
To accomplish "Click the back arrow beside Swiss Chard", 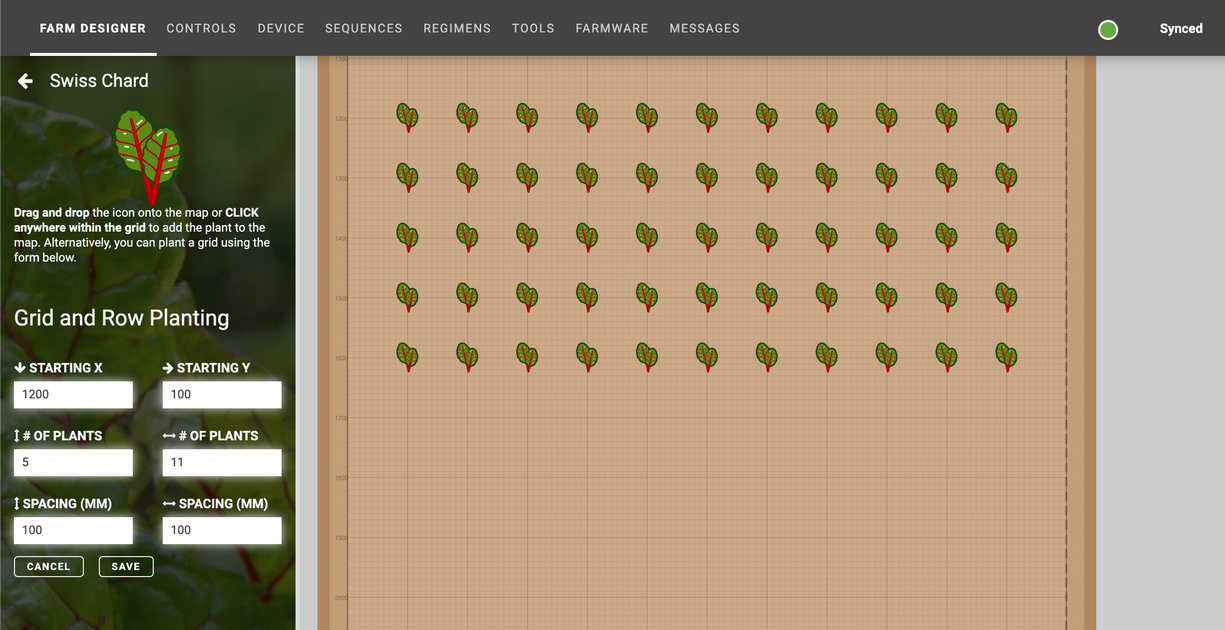I will pyautogui.click(x=25, y=81).
